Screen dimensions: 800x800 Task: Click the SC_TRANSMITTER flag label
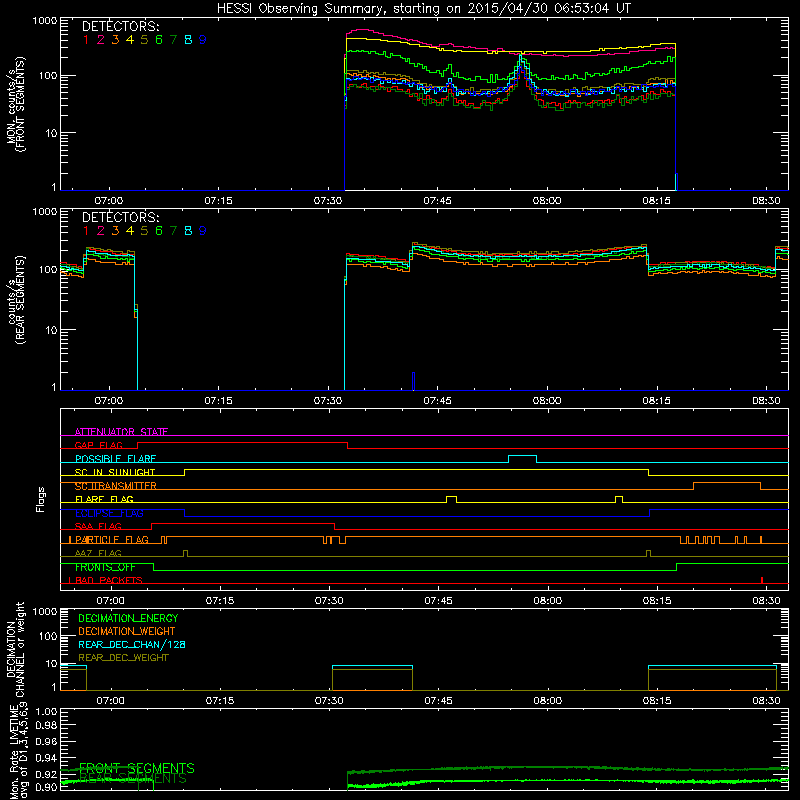(x=115, y=486)
